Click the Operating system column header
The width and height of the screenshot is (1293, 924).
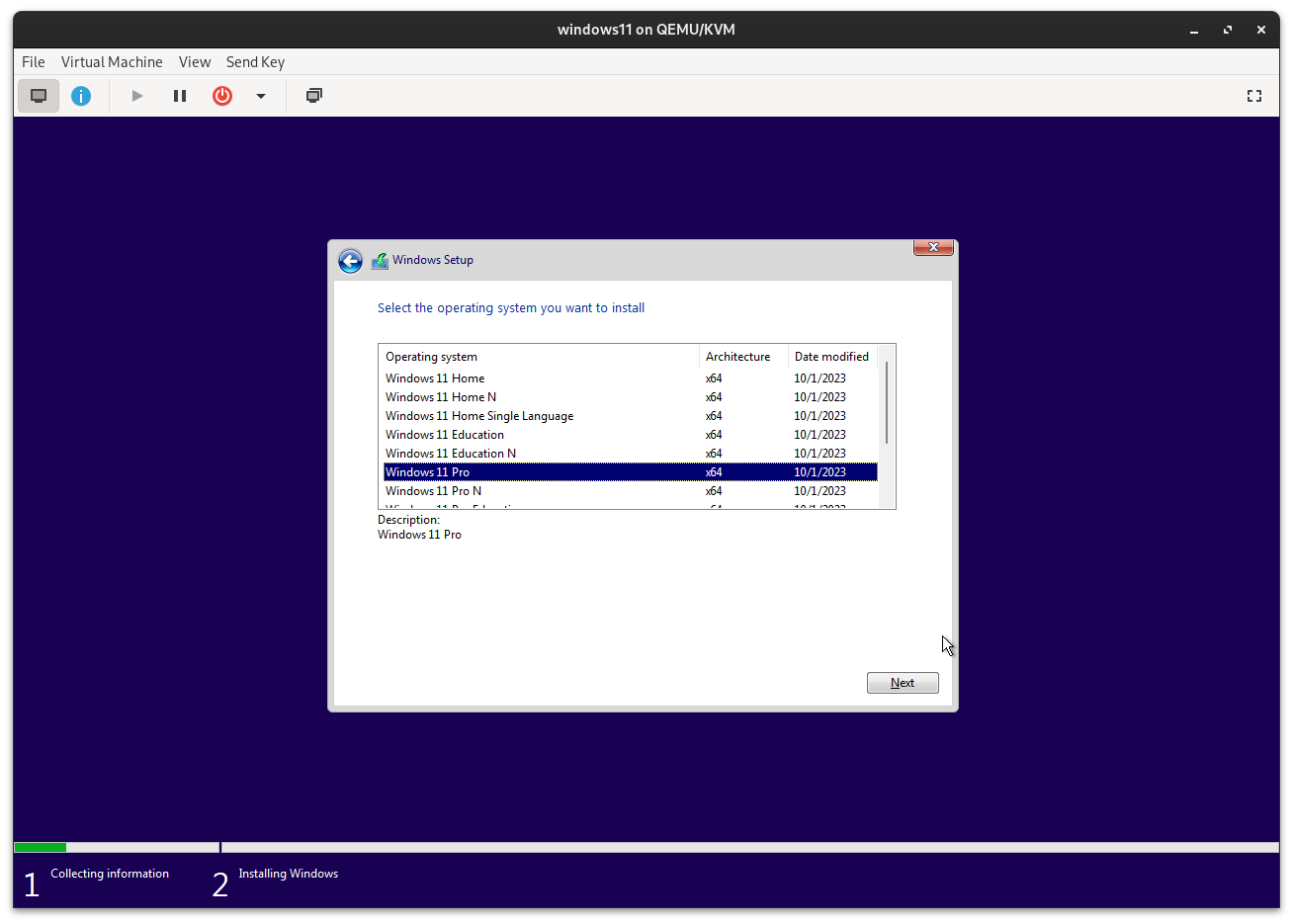539,357
